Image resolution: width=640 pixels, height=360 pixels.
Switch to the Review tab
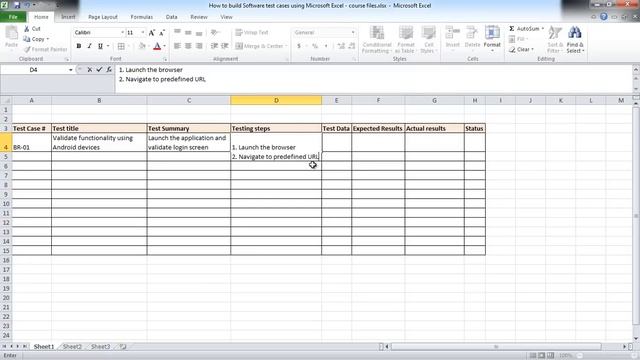[199, 17]
